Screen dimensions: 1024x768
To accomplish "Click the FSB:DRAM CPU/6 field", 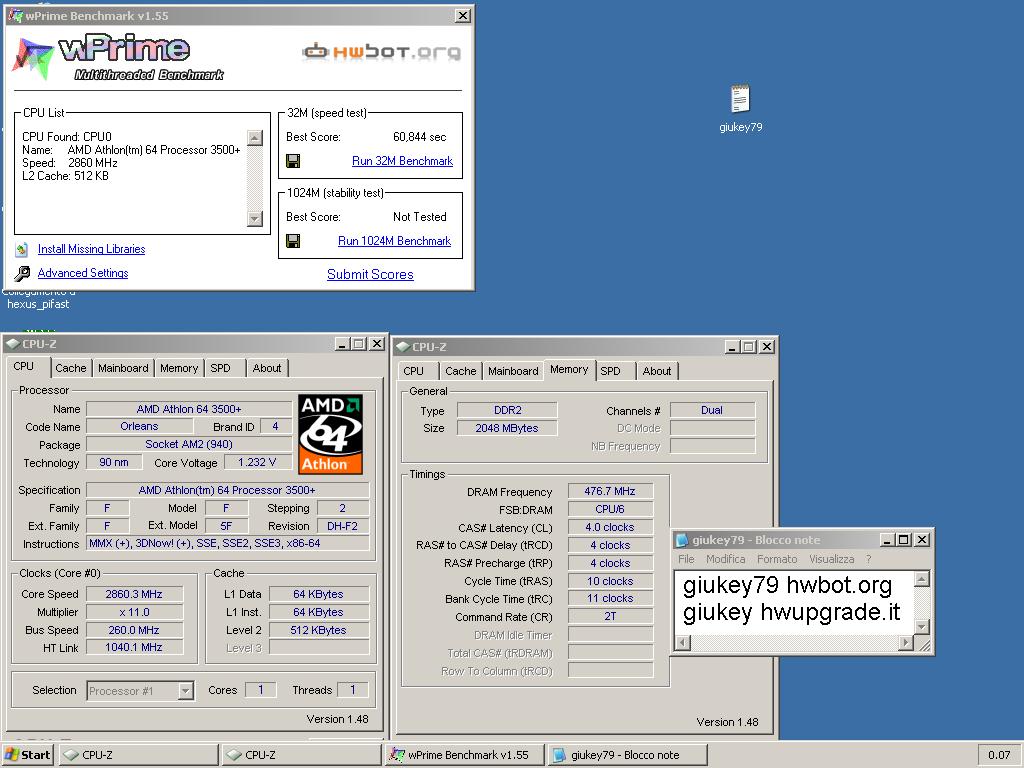I will coord(610,509).
